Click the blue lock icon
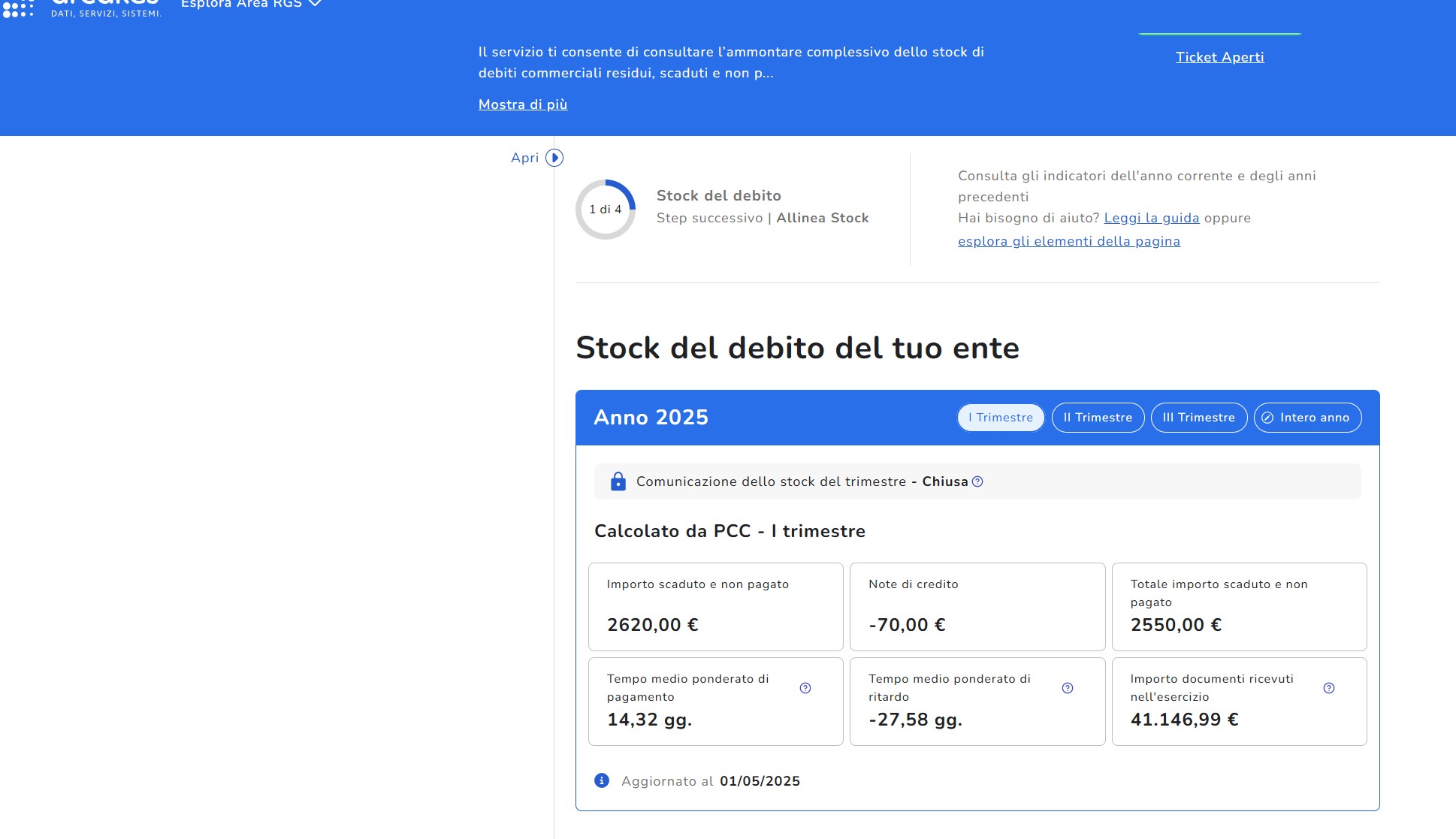 (618, 481)
